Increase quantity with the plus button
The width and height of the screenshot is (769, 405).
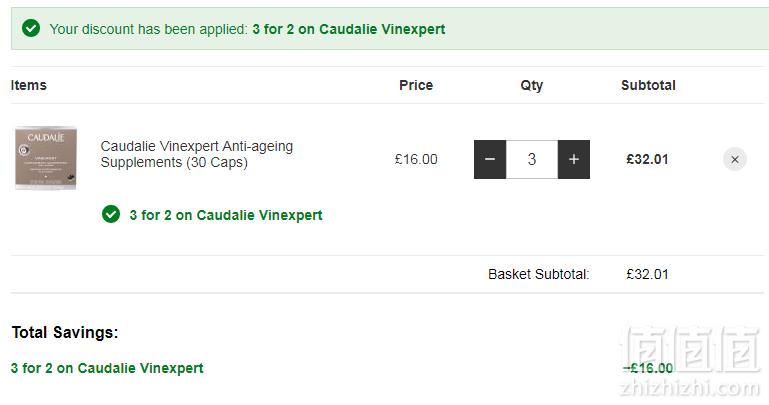click(574, 159)
